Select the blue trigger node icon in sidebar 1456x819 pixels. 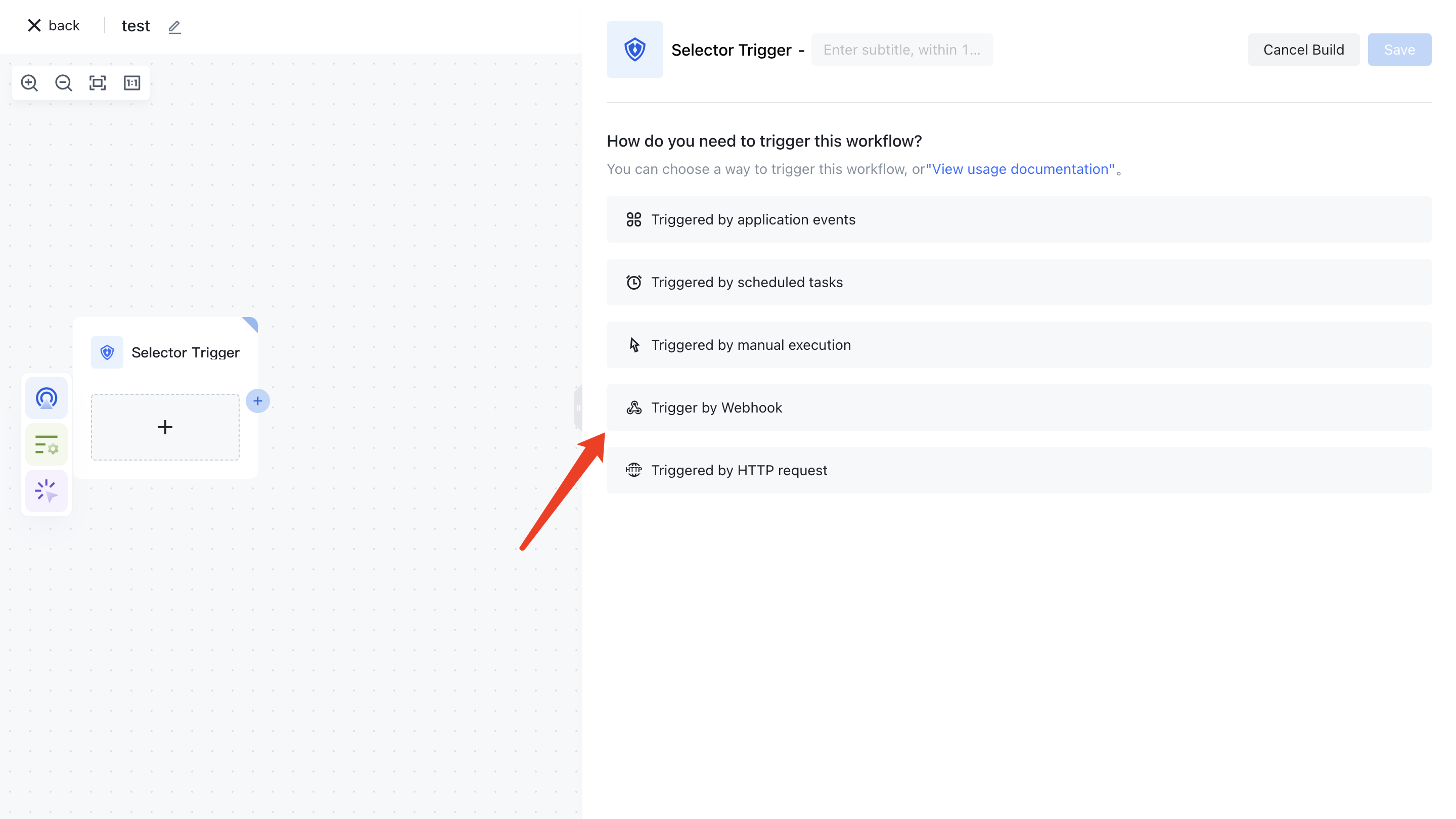pyautogui.click(x=47, y=398)
